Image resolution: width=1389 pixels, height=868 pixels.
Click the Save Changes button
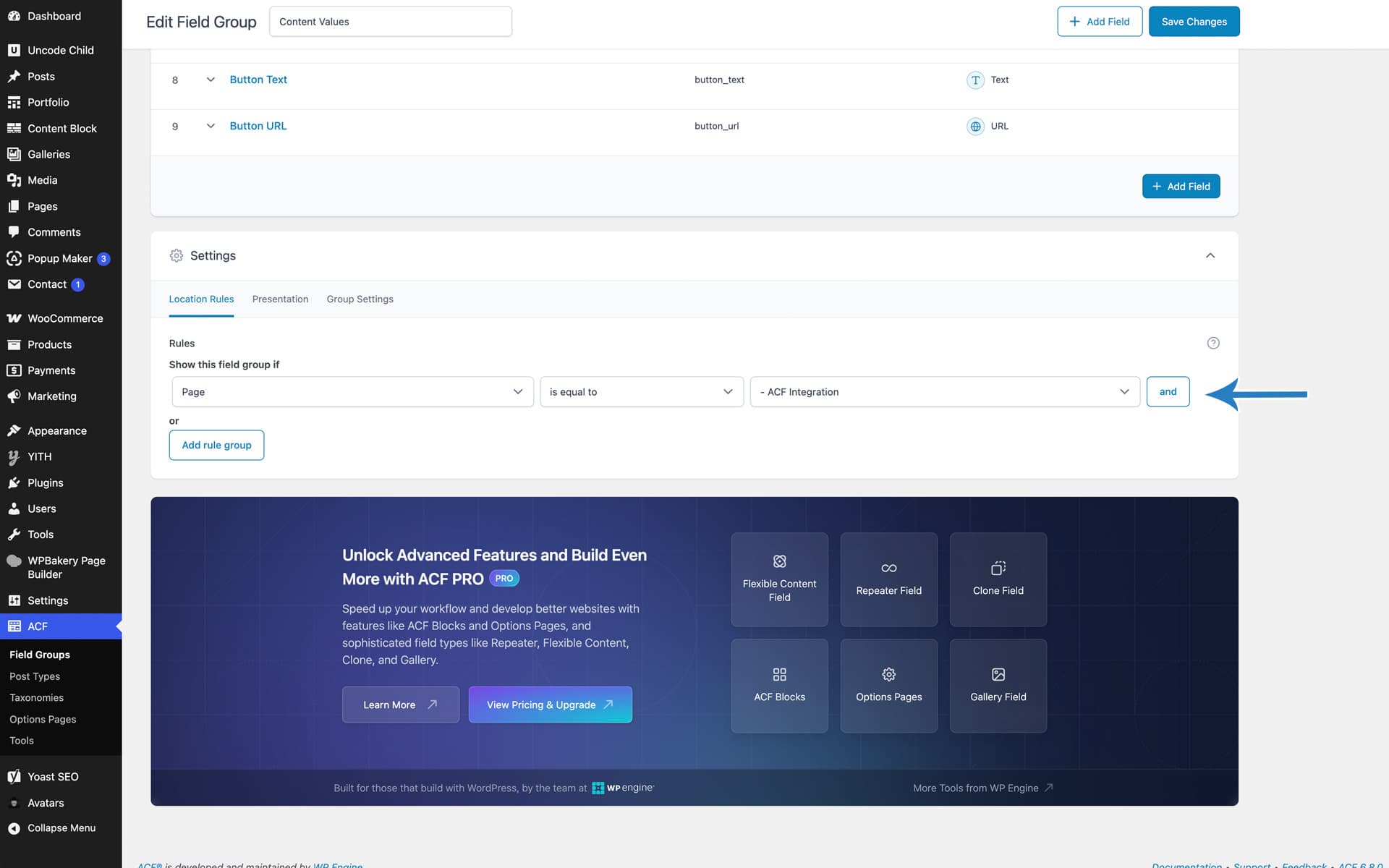tap(1194, 22)
